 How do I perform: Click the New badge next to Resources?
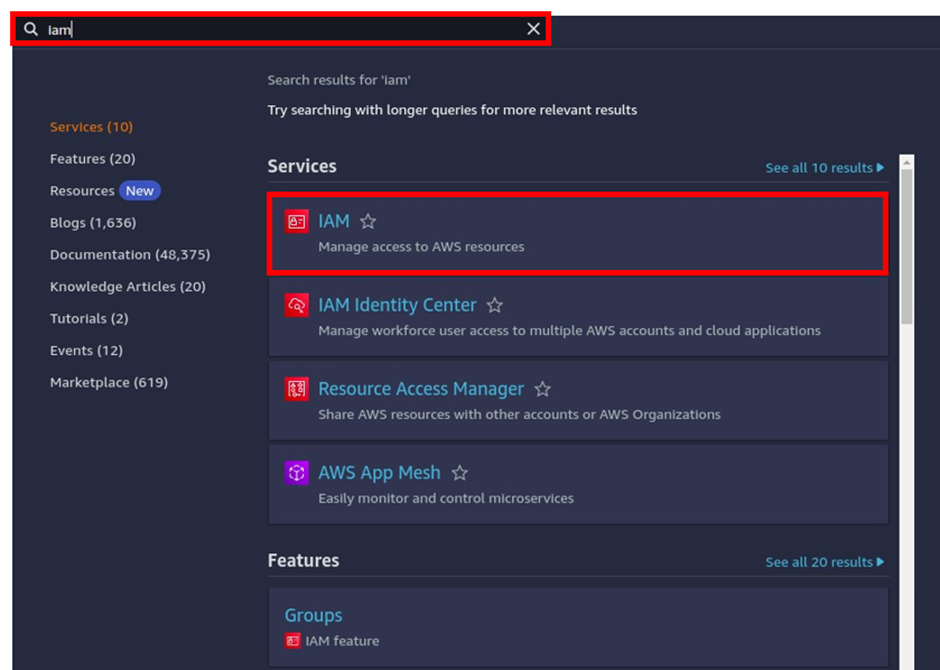tap(140, 191)
